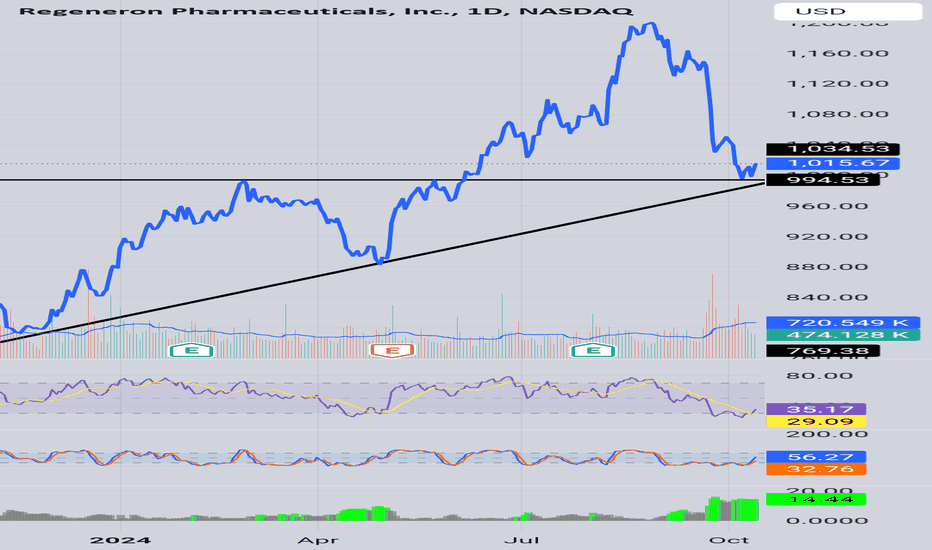932x550 pixels.
Task: Click the 769.38 black price label
Action: click(823, 351)
